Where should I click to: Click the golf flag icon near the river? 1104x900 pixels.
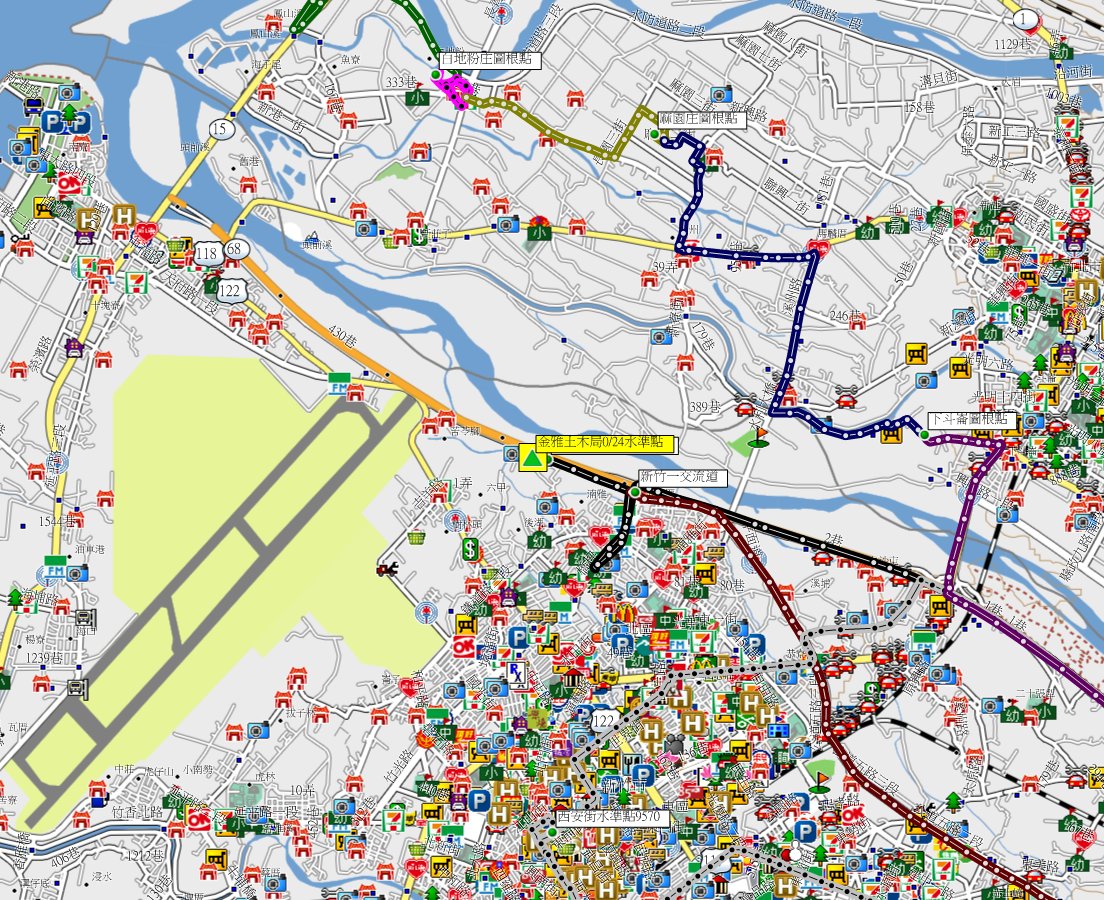click(758, 436)
